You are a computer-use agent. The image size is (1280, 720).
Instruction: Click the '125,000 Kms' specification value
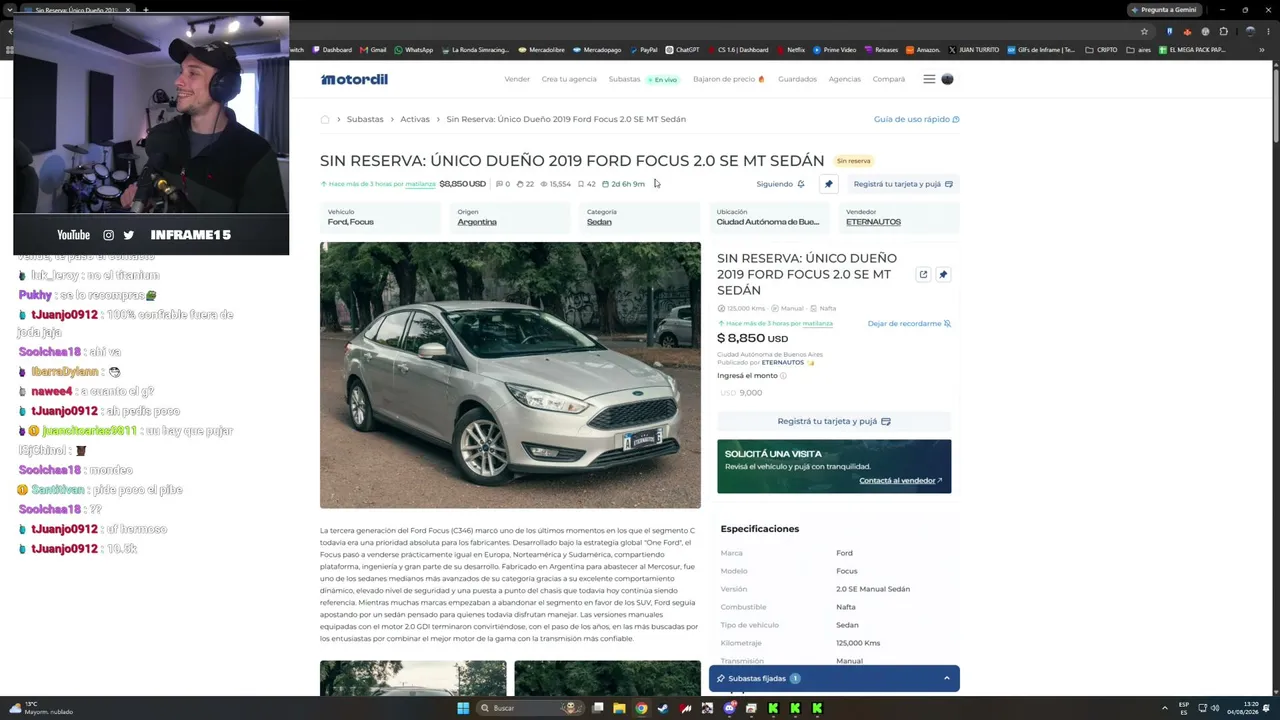[x=858, y=643]
